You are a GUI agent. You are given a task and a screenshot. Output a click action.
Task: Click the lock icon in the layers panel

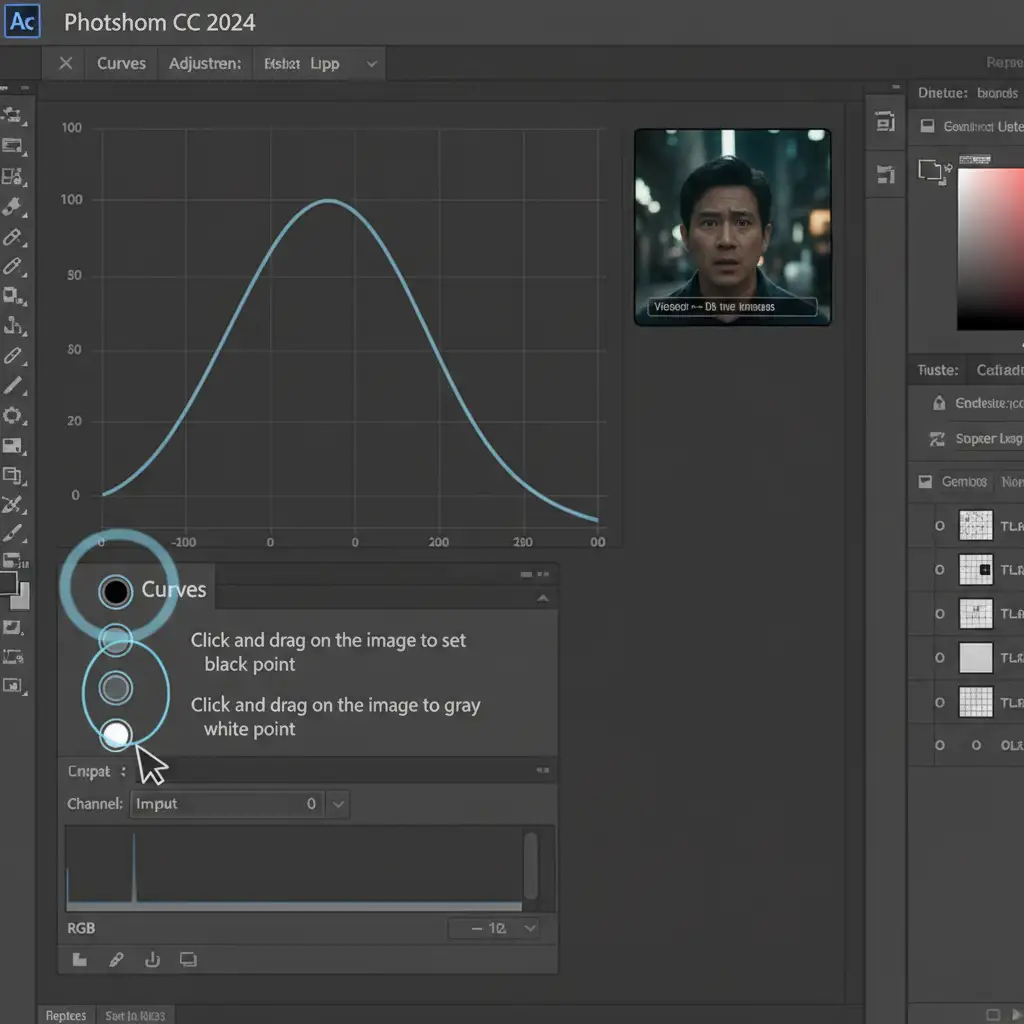938,403
